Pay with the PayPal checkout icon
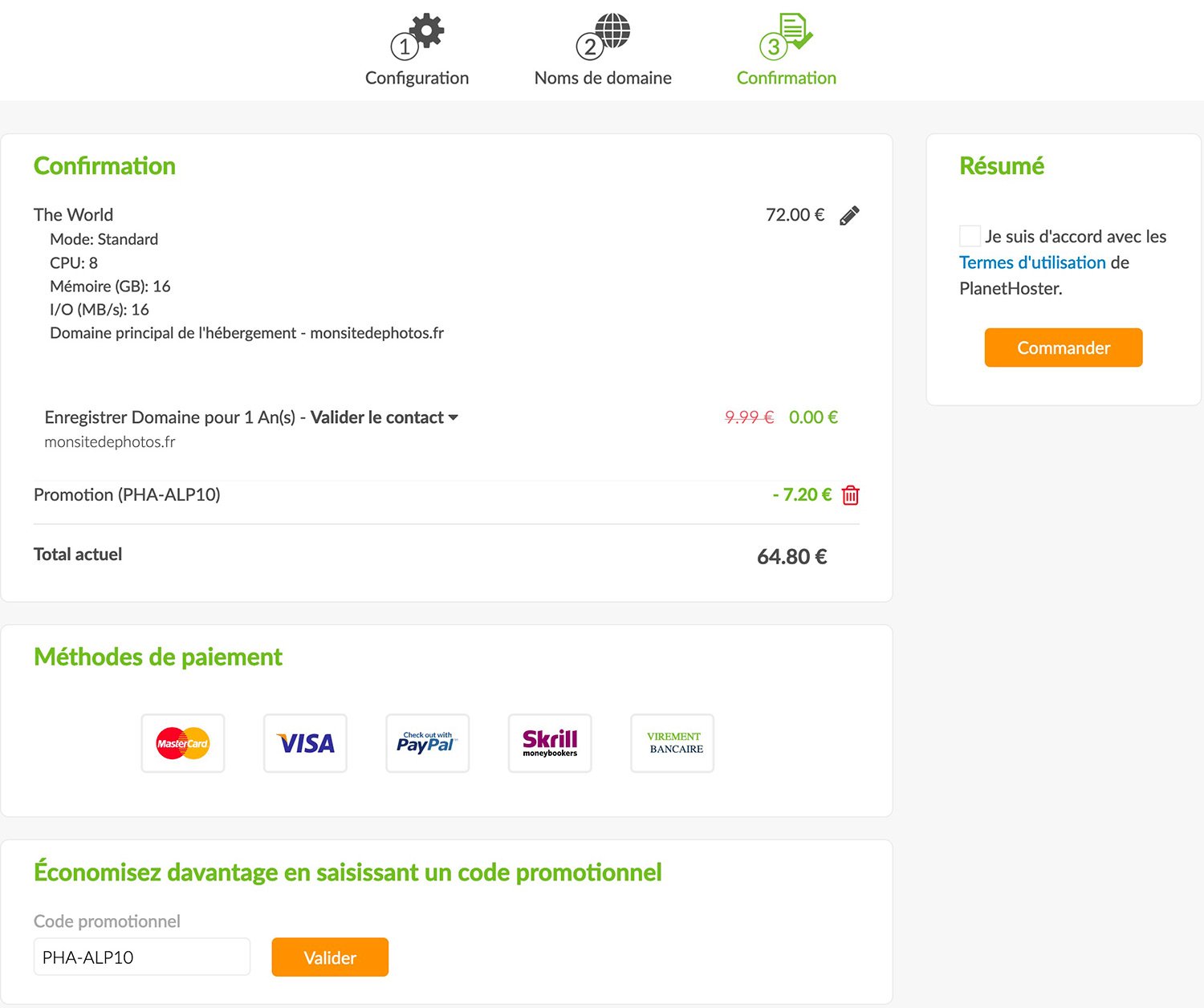The width and height of the screenshot is (1204, 1008). 428,743
